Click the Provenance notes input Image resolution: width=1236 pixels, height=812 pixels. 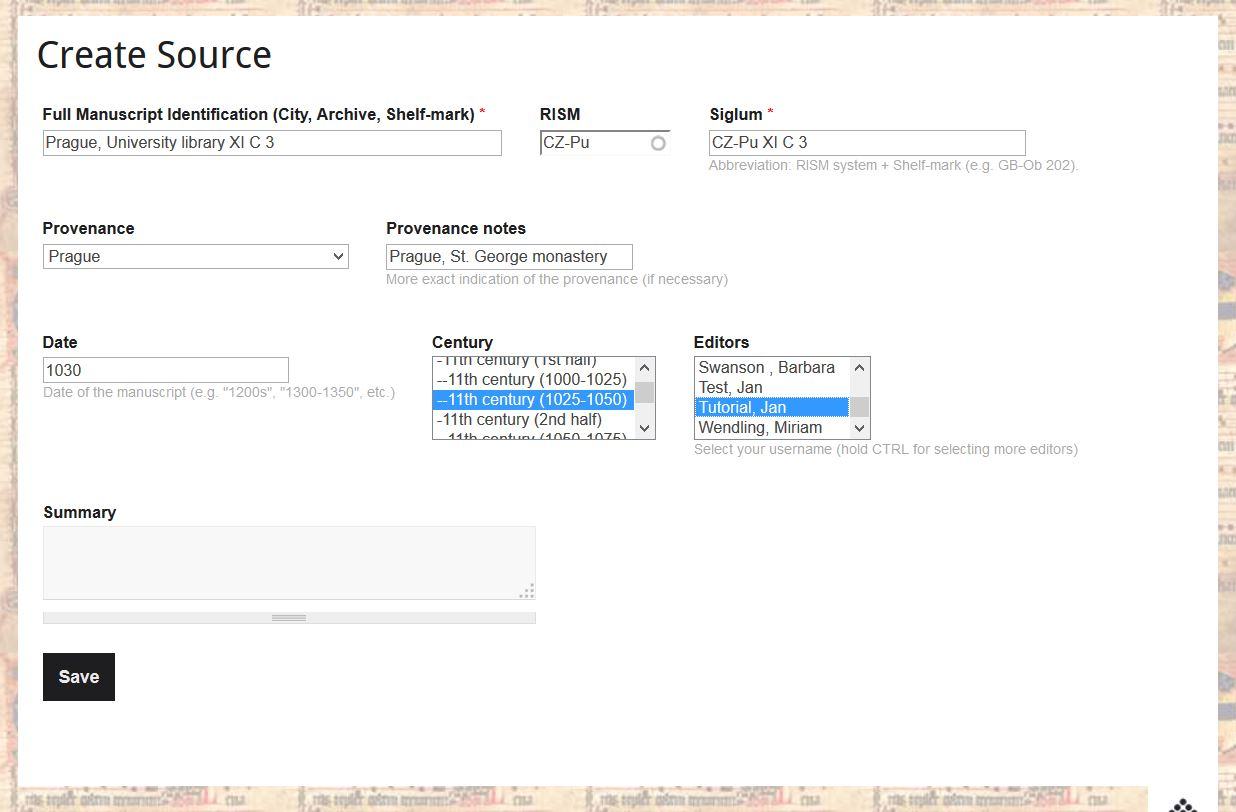[509, 257]
